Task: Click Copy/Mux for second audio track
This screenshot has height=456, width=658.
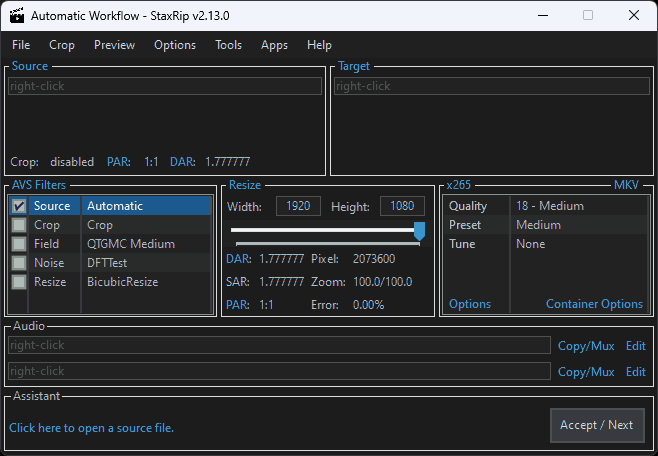Action: pos(586,372)
